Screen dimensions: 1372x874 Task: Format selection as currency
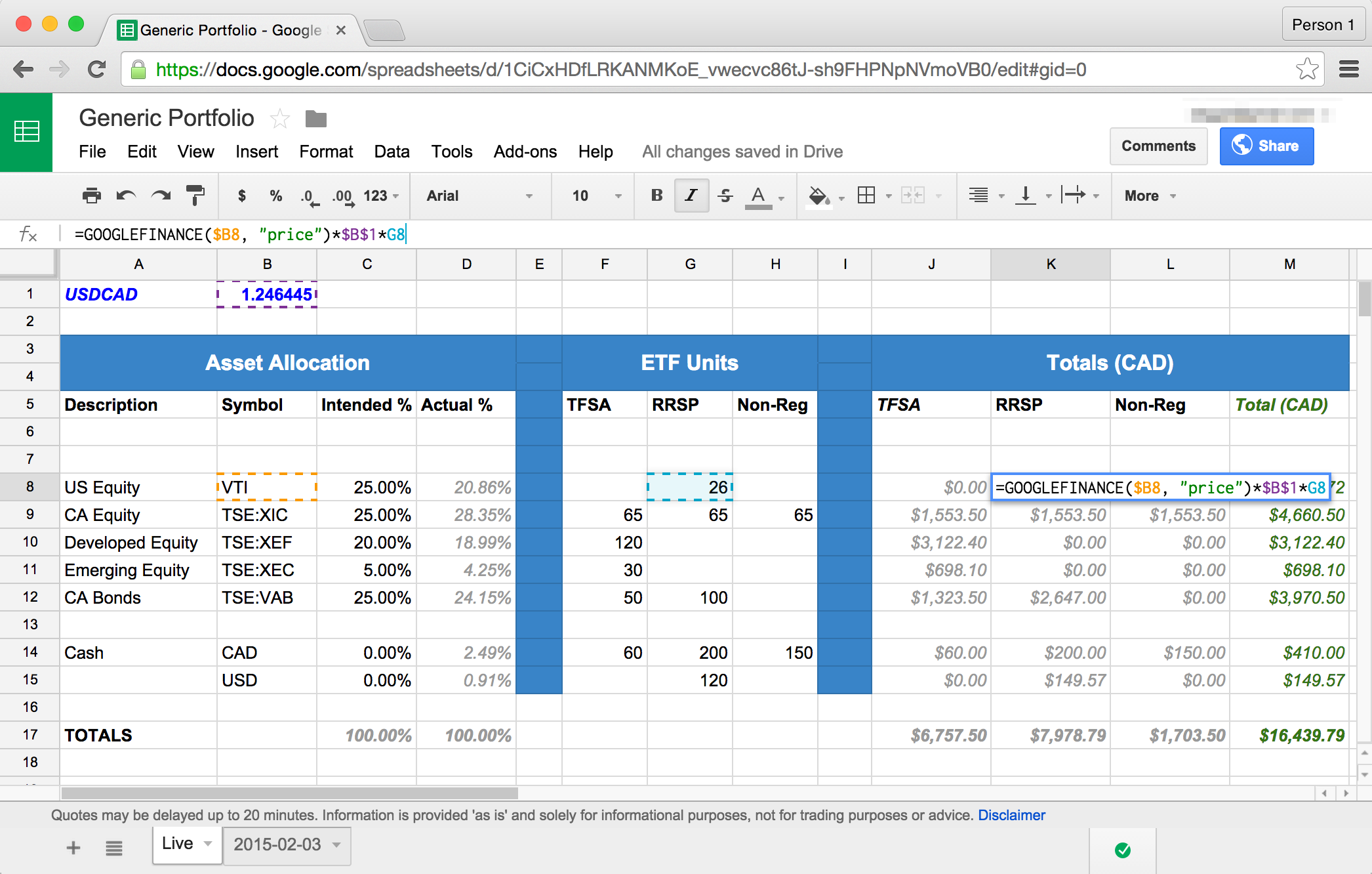pos(242,196)
